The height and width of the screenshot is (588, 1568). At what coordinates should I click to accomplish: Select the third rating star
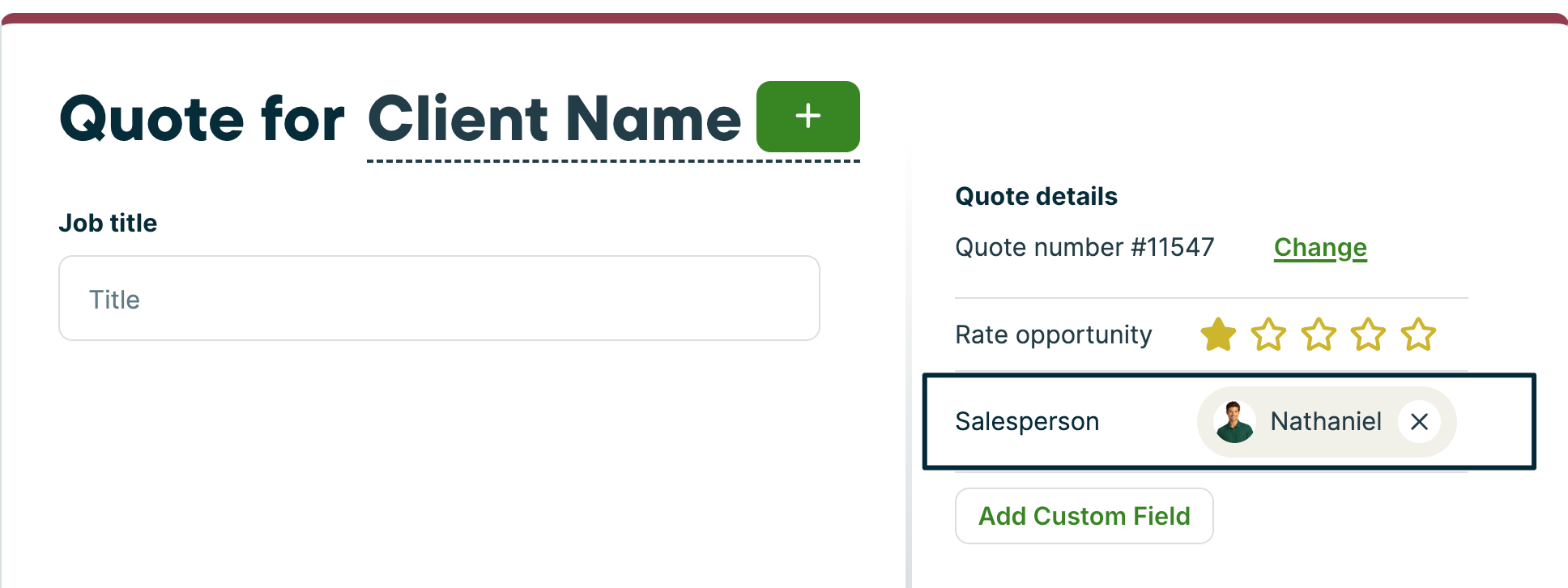click(1319, 334)
